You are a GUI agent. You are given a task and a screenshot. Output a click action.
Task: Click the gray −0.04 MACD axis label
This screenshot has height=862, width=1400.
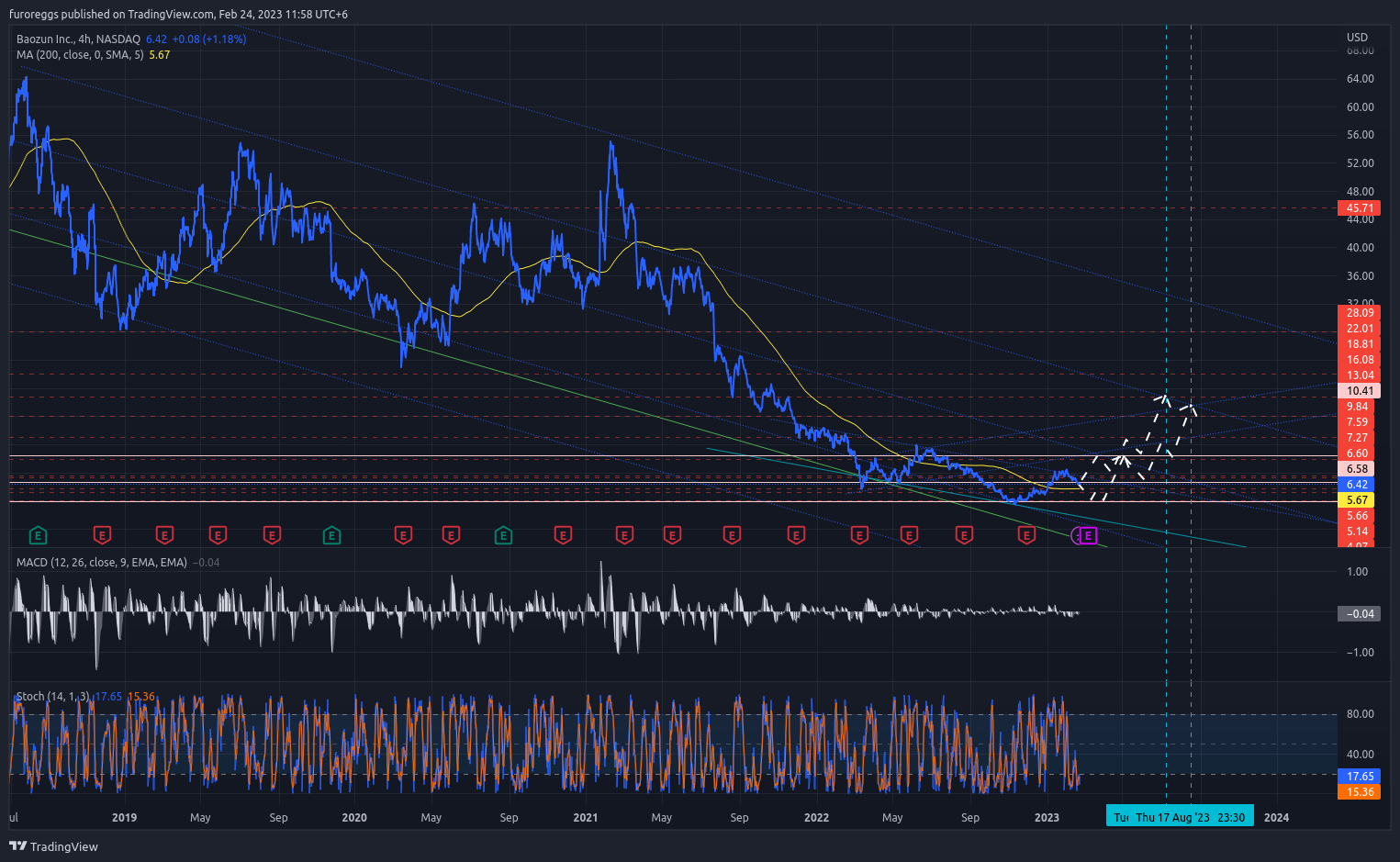[1359, 614]
